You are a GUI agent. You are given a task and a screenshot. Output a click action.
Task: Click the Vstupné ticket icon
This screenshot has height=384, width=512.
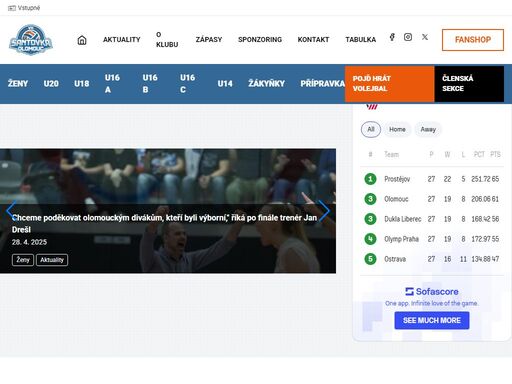[12, 8]
